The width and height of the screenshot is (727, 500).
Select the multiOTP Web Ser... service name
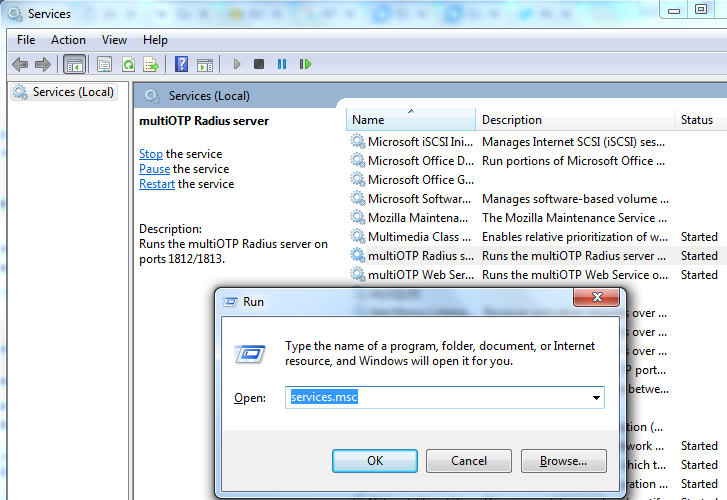pos(421,275)
